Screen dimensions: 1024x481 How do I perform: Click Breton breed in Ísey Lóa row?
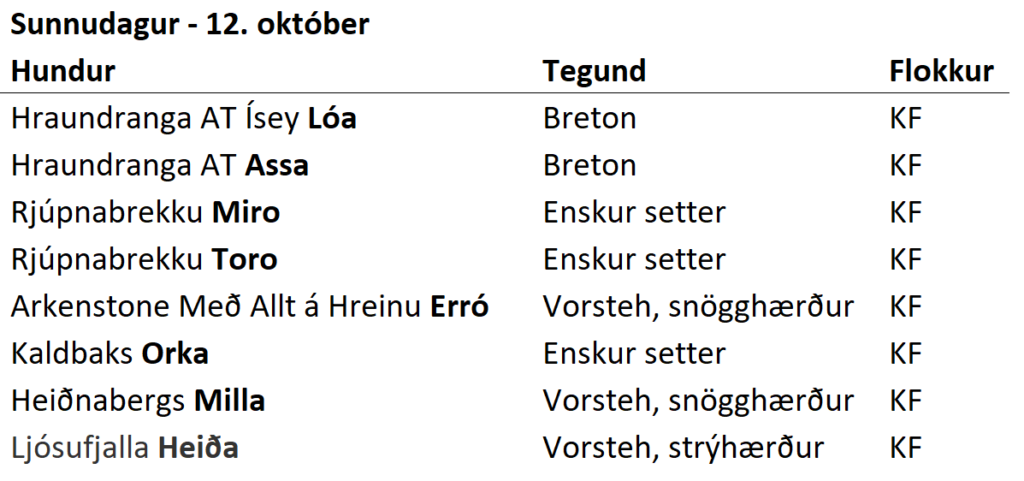click(590, 119)
